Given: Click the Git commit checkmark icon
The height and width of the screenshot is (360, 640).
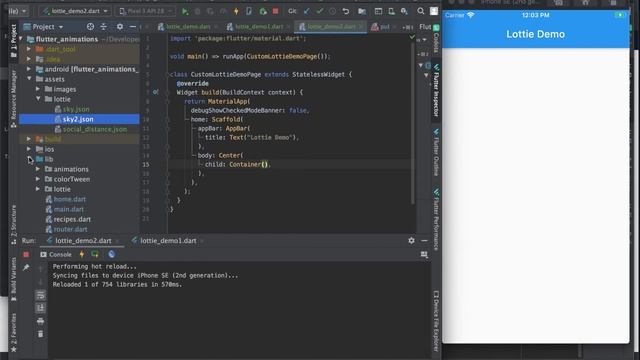Looking at the screenshot, I should coord(320,11).
